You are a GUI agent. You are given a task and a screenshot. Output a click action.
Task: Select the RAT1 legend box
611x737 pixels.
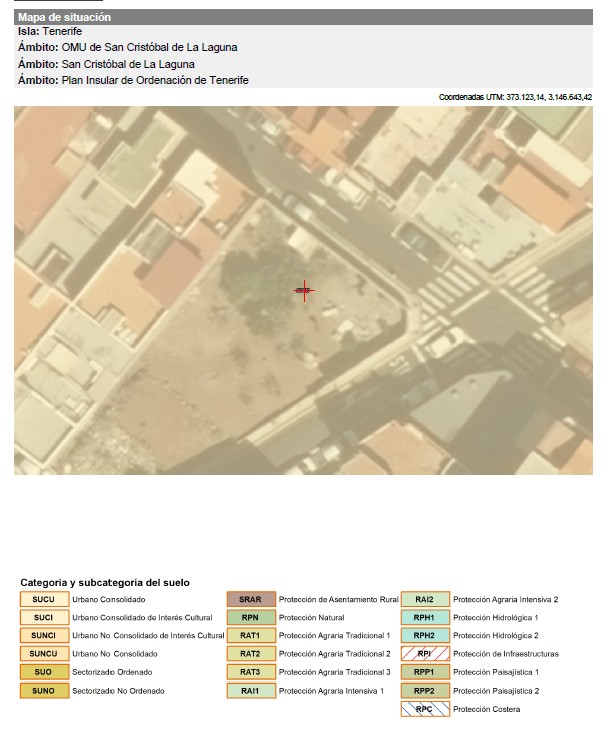(250, 636)
